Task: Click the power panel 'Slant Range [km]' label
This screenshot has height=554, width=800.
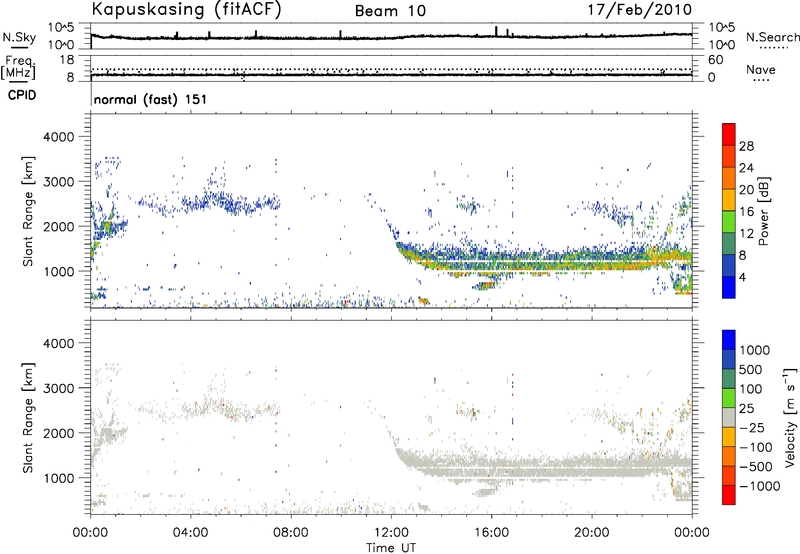Action: coord(28,211)
